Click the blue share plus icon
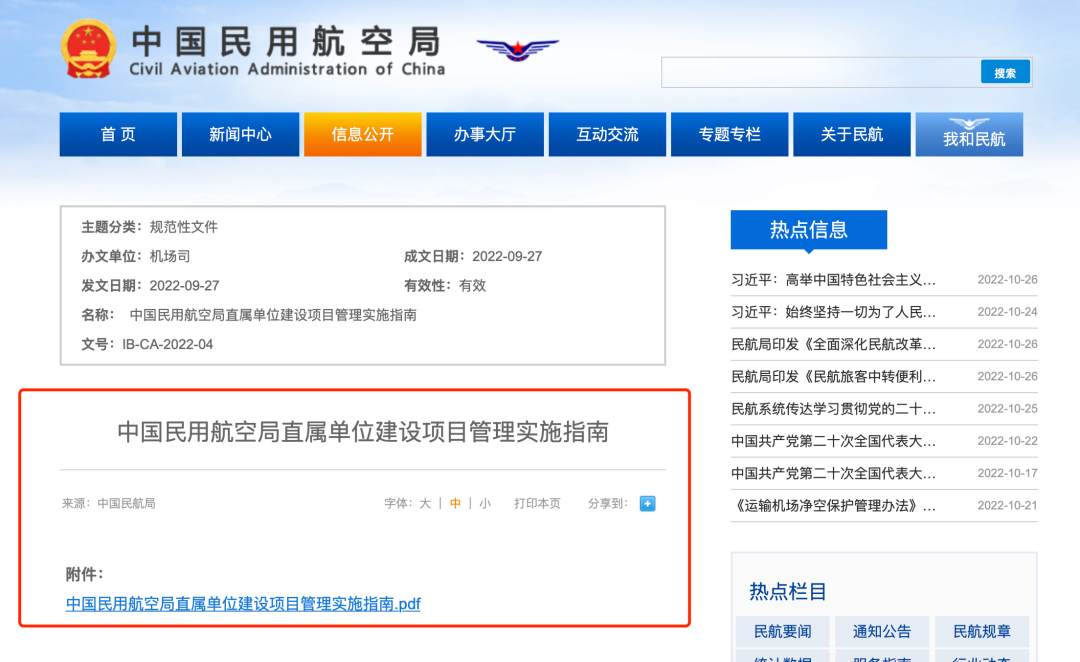This screenshot has width=1080, height=662. point(647,504)
